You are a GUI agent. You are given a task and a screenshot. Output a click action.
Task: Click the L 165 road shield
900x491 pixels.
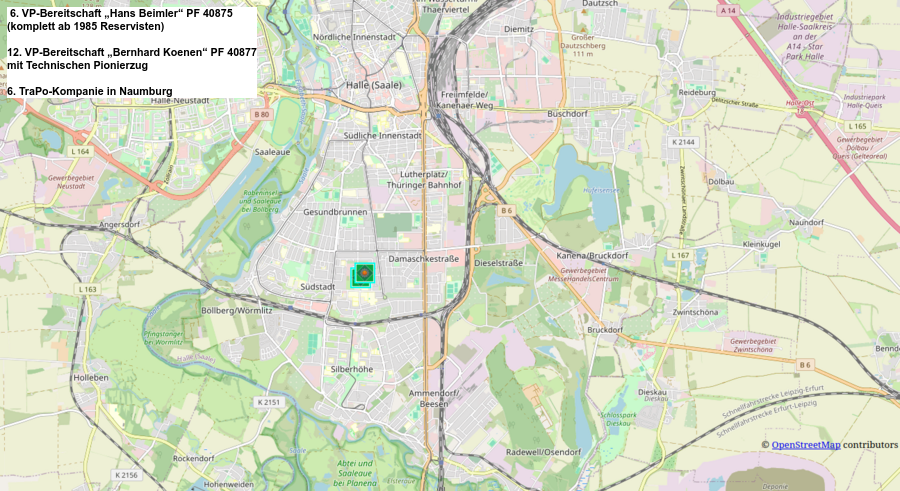coord(856,126)
